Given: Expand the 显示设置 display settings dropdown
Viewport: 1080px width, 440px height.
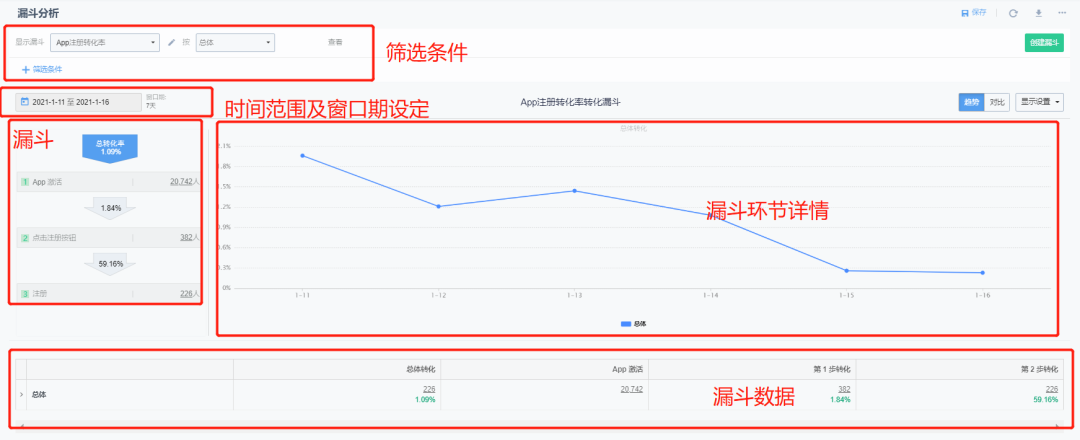Looking at the screenshot, I should pyautogui.click(x=1039, y=102).
